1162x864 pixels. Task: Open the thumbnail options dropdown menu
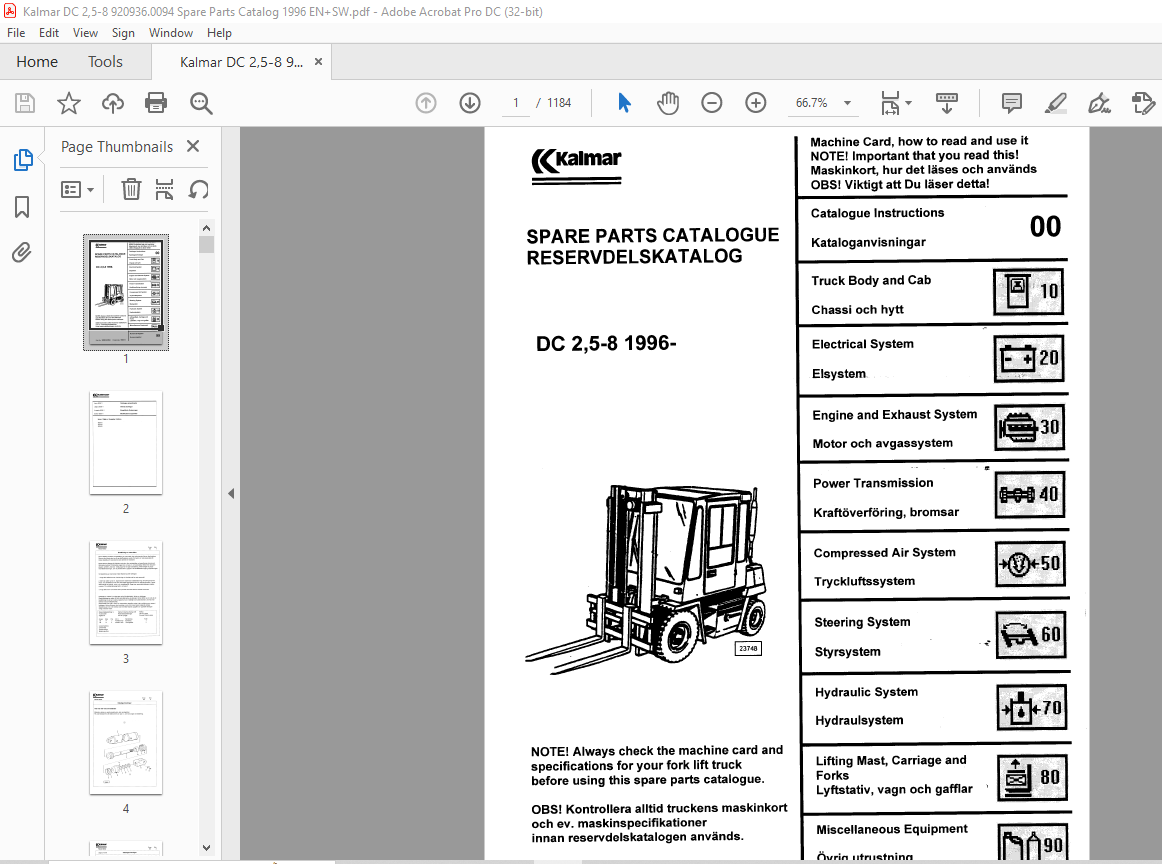click(78, 190)
